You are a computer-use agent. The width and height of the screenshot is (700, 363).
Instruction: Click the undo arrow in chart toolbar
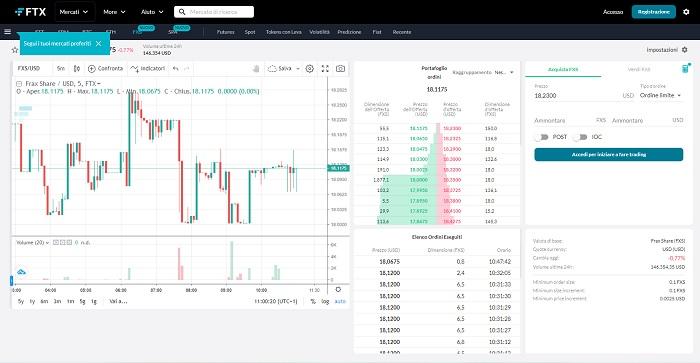pyautogui.click(x=176, y=68)
